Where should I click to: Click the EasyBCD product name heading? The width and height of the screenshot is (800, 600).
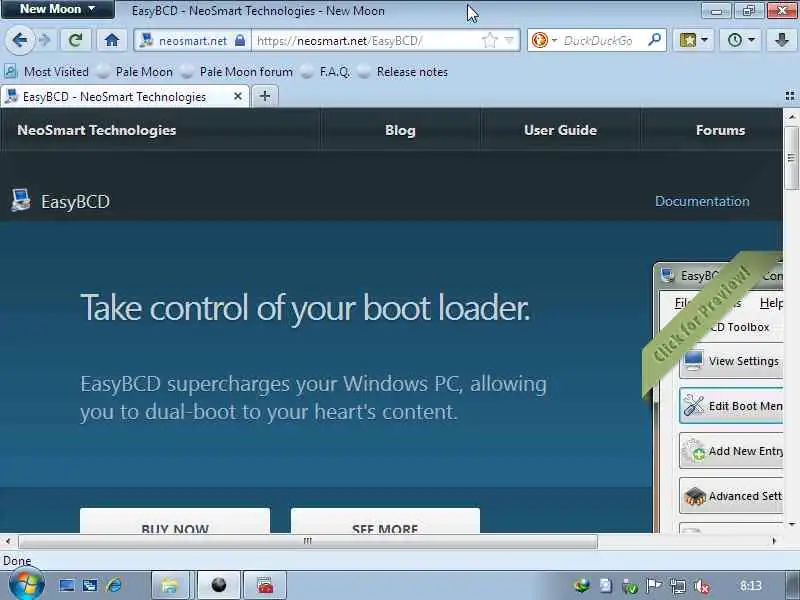coord(76,202)
